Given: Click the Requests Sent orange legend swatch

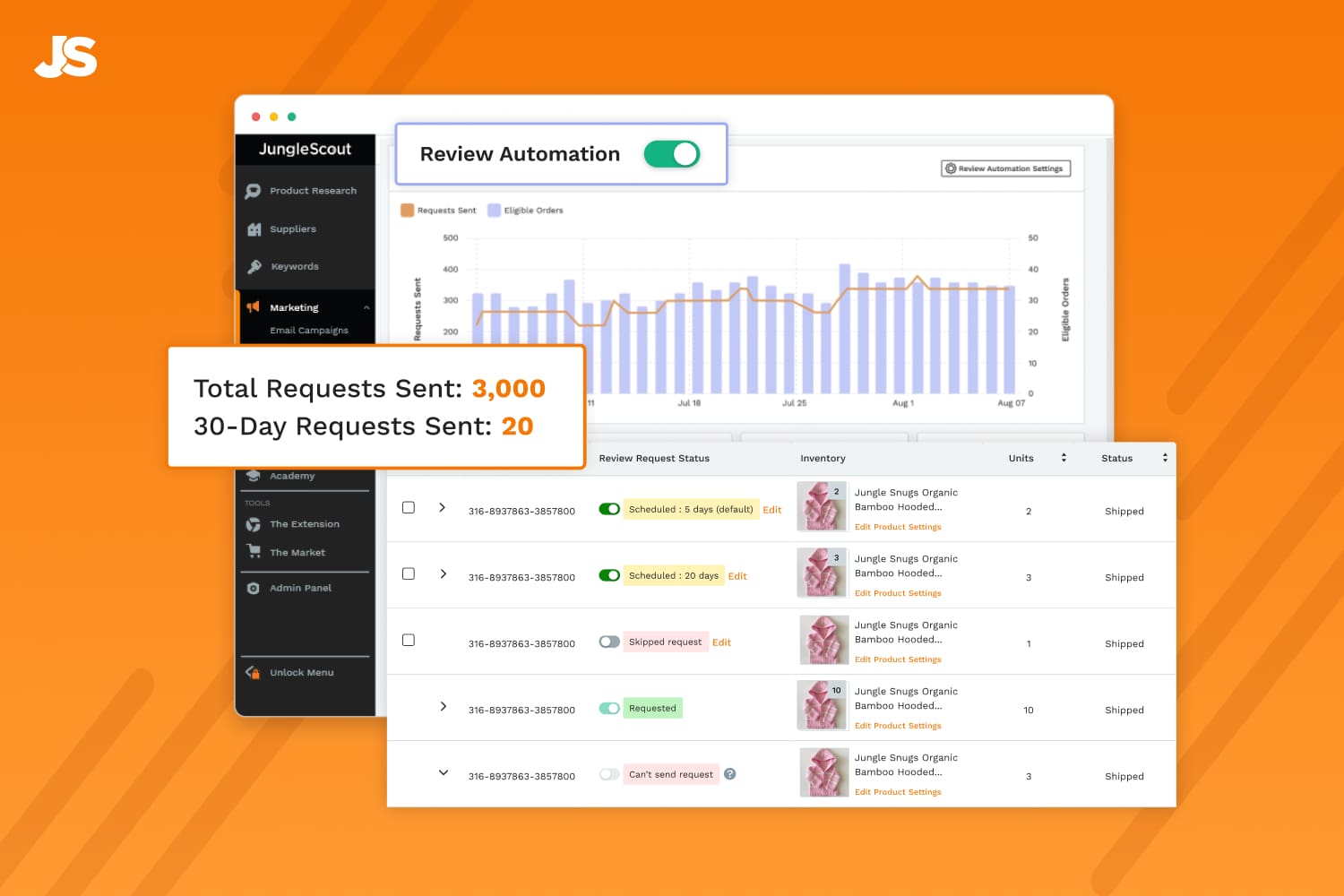Looking at the screenshot, I should [407, 211].
